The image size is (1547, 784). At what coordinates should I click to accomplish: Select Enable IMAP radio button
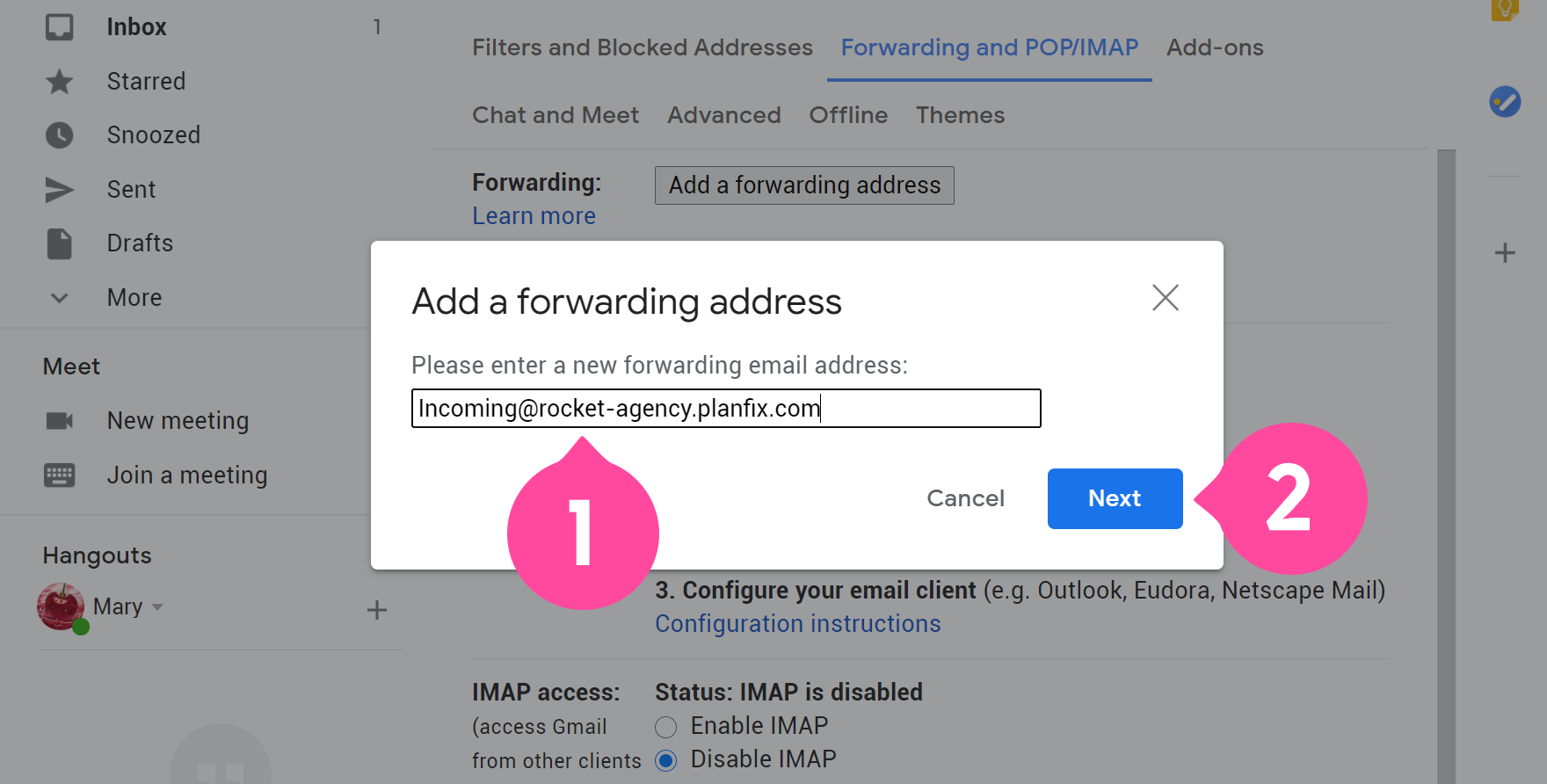tap(666, 727)
